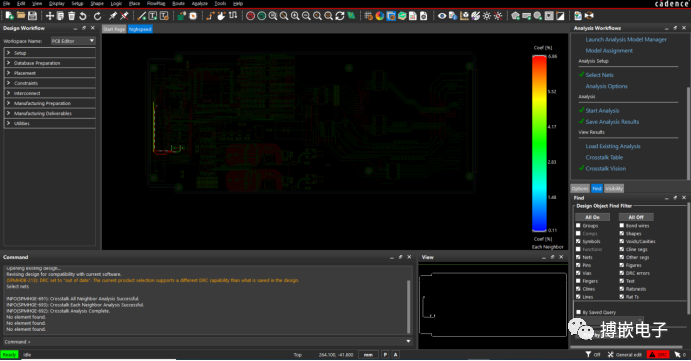This screenshot has width=691, height=361.
Task: Toggle the Fingers checkbox
Action: click(578, 281)
